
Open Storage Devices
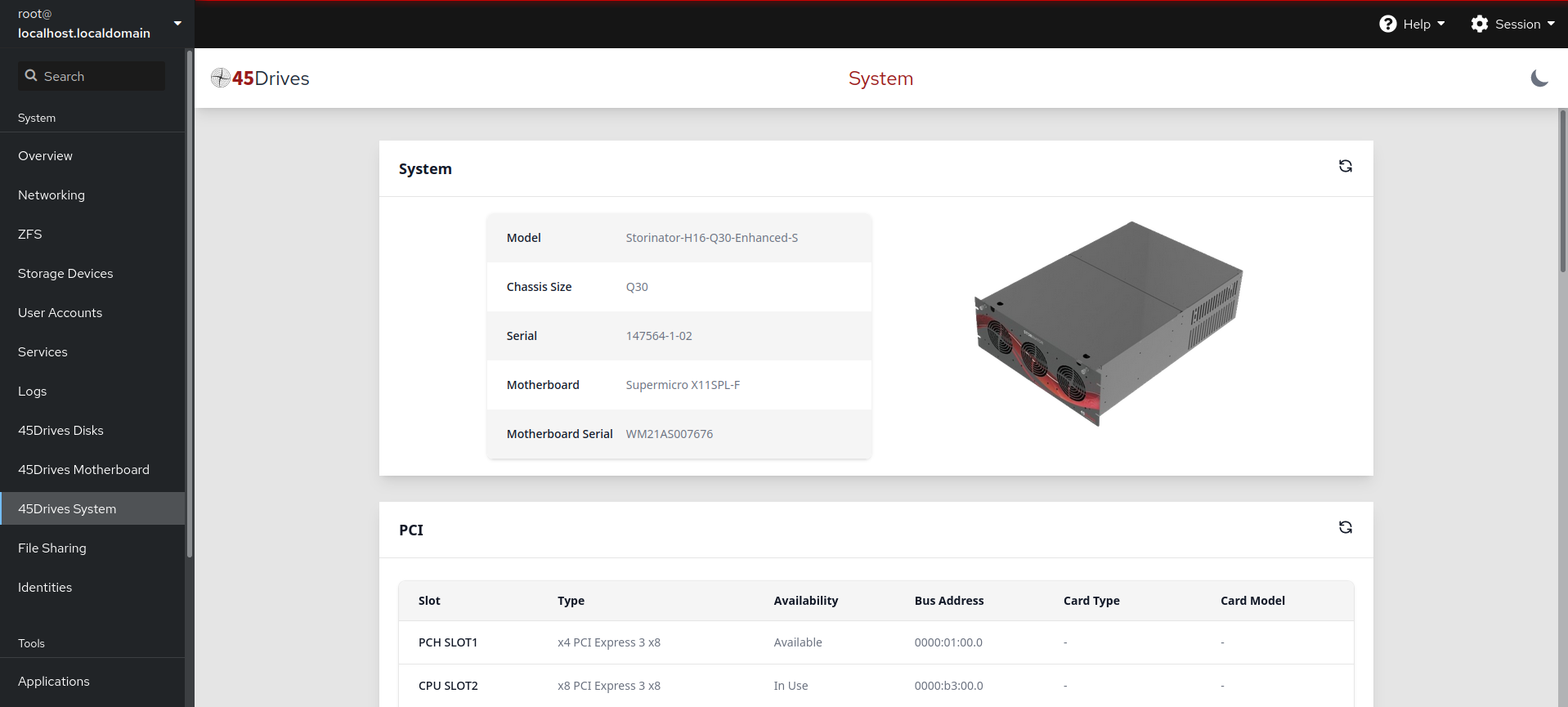tap(92, 274)
